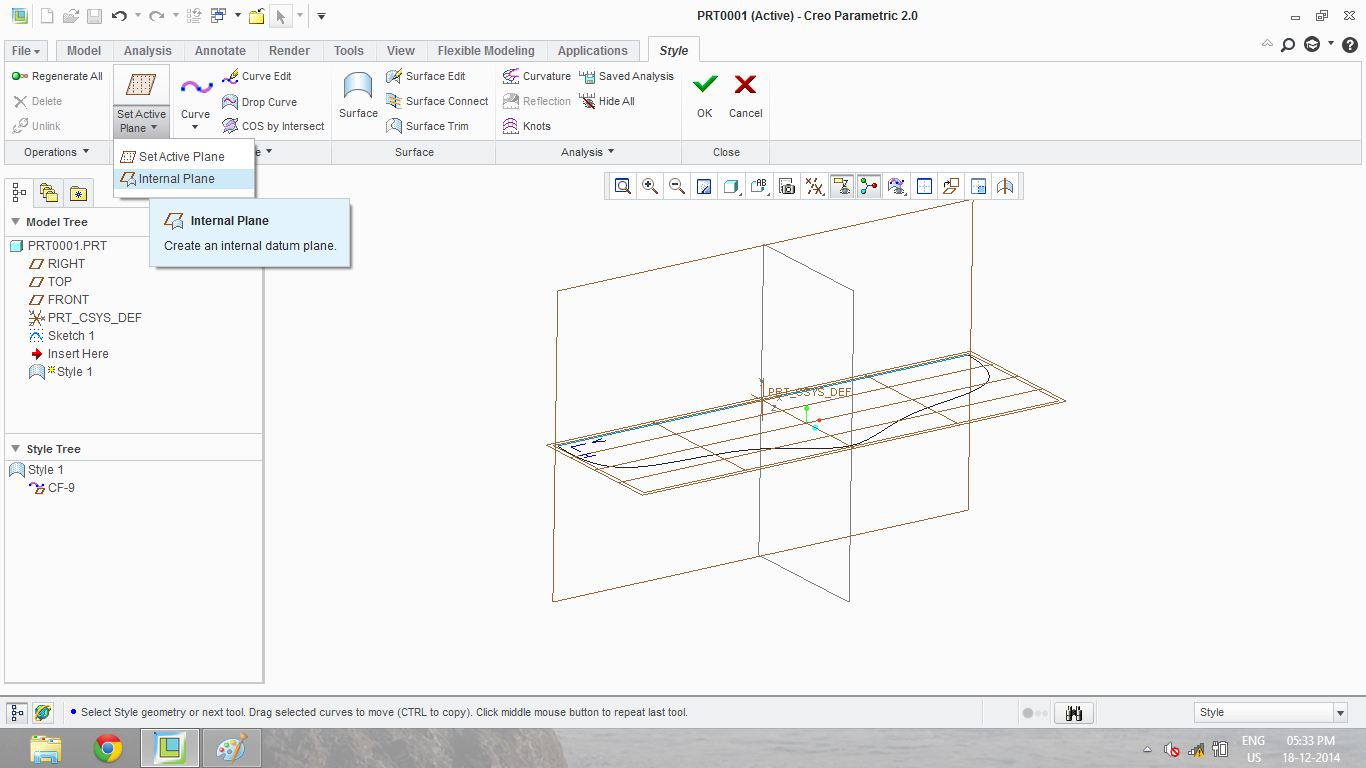Toggle annotation display in graphics toolbar

click(x=842, y=186)
